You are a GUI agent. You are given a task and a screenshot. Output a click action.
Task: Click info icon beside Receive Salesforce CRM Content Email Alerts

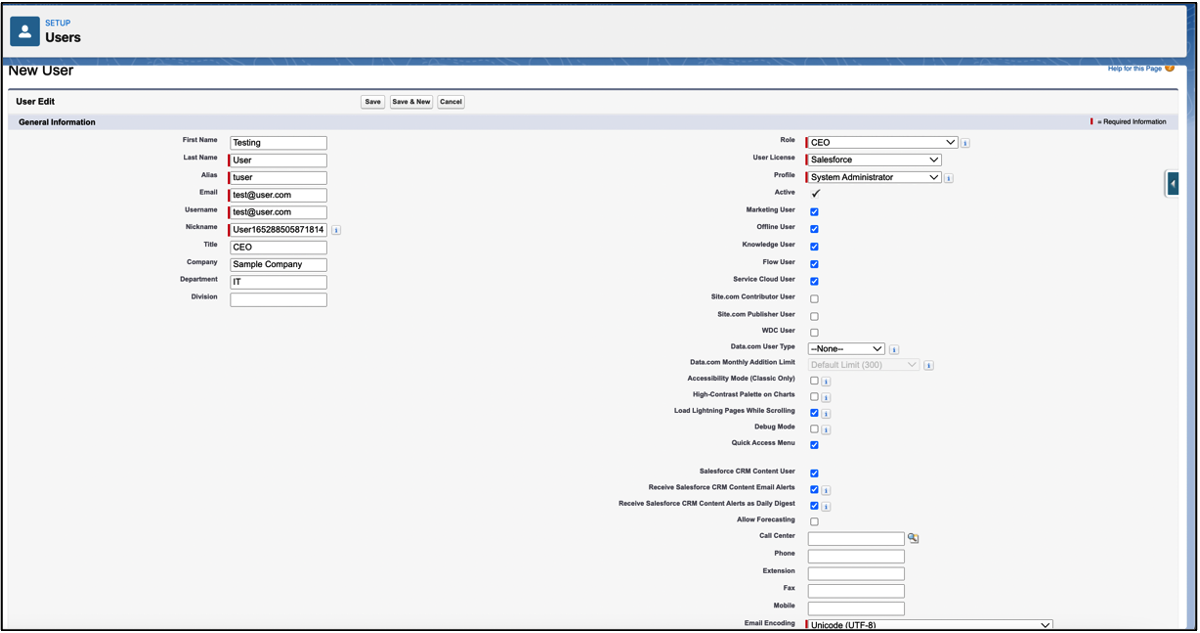tap(826, 490)
